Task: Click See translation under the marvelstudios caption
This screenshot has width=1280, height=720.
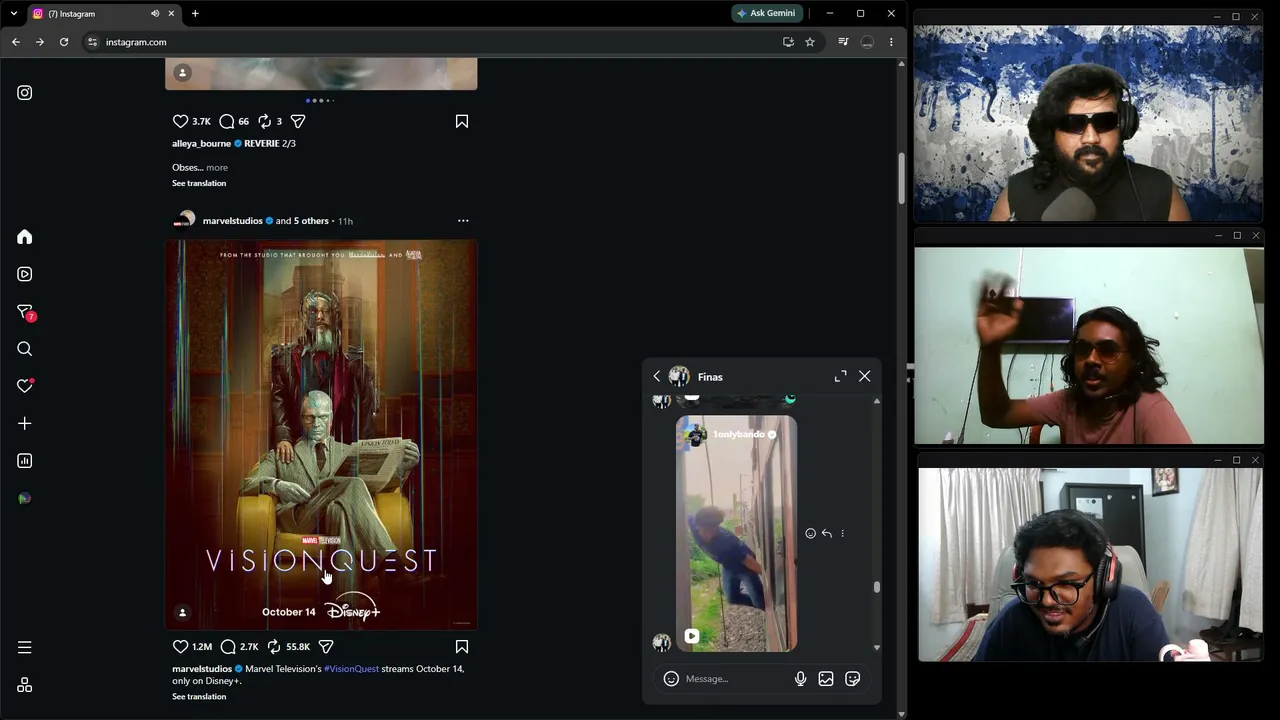Action: 199,697
